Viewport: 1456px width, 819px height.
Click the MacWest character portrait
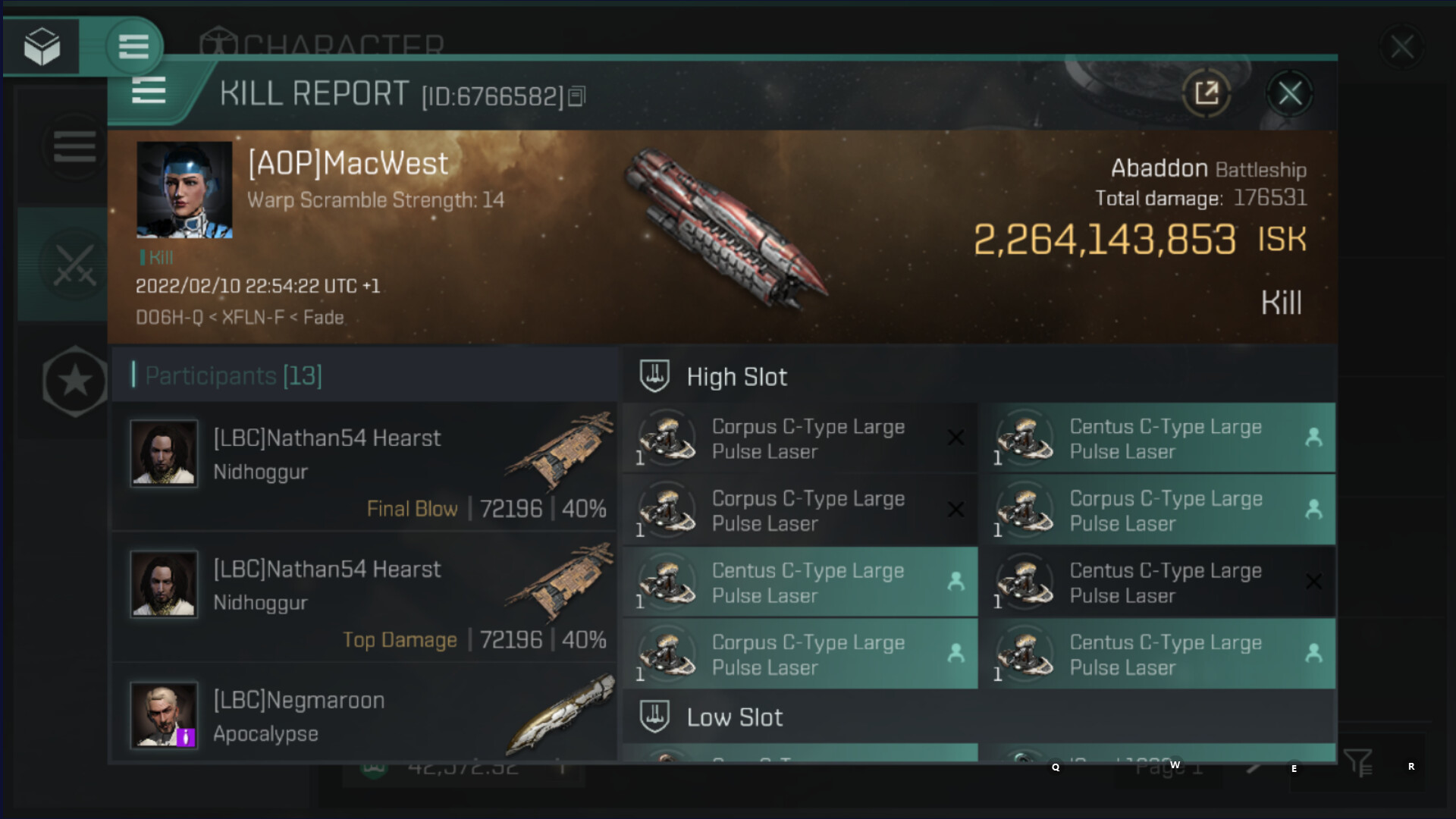[184, 190]
